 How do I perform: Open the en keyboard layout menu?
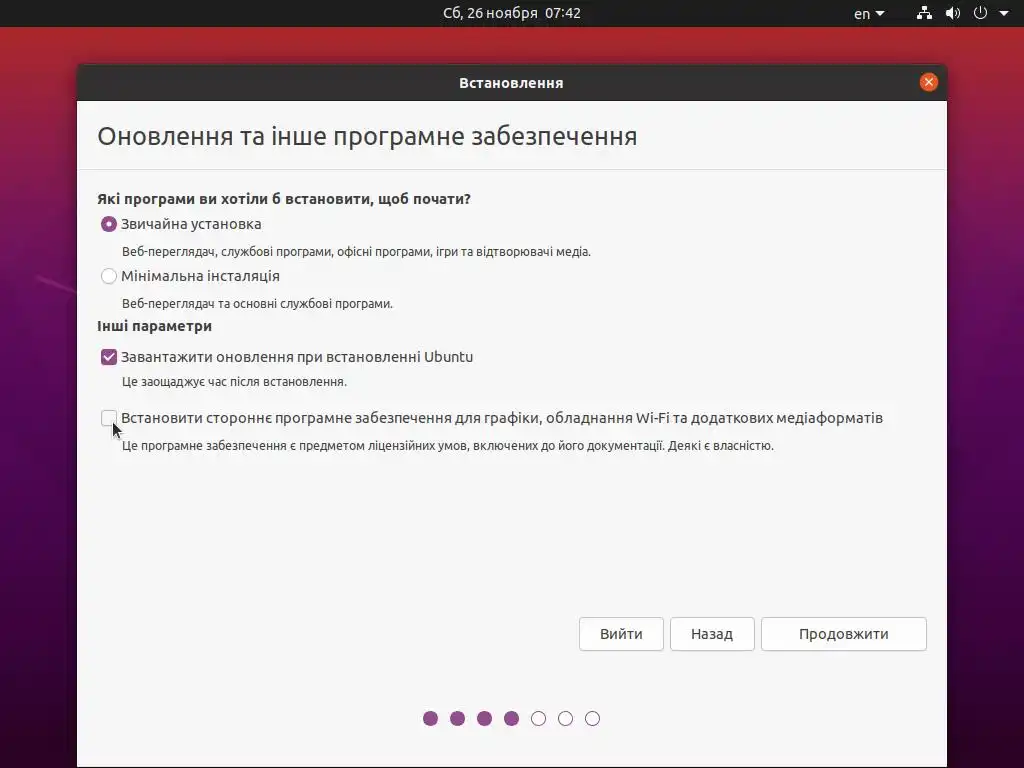pos(869,13)
